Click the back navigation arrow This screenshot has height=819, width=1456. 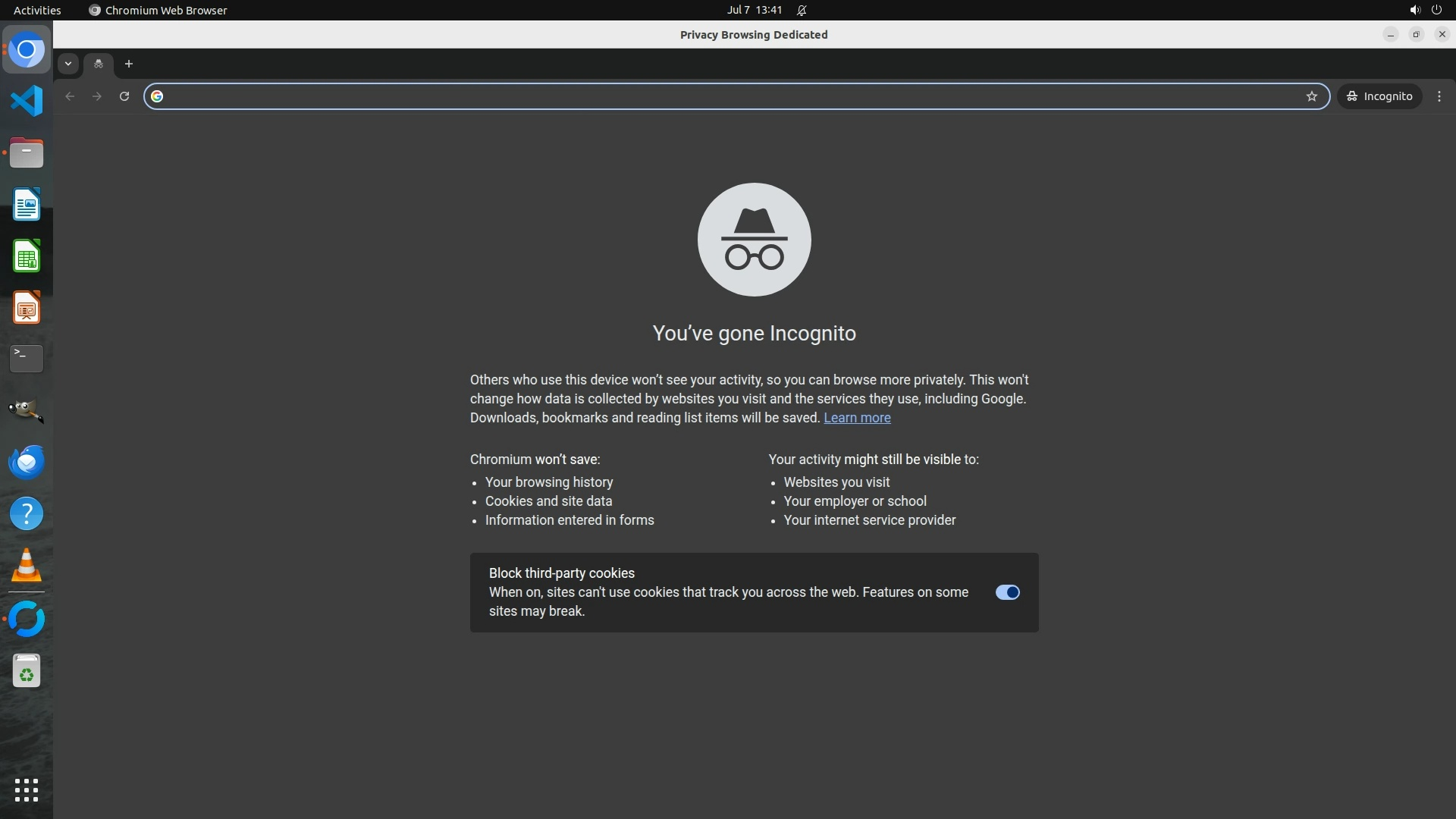click(x=70, y=96)
